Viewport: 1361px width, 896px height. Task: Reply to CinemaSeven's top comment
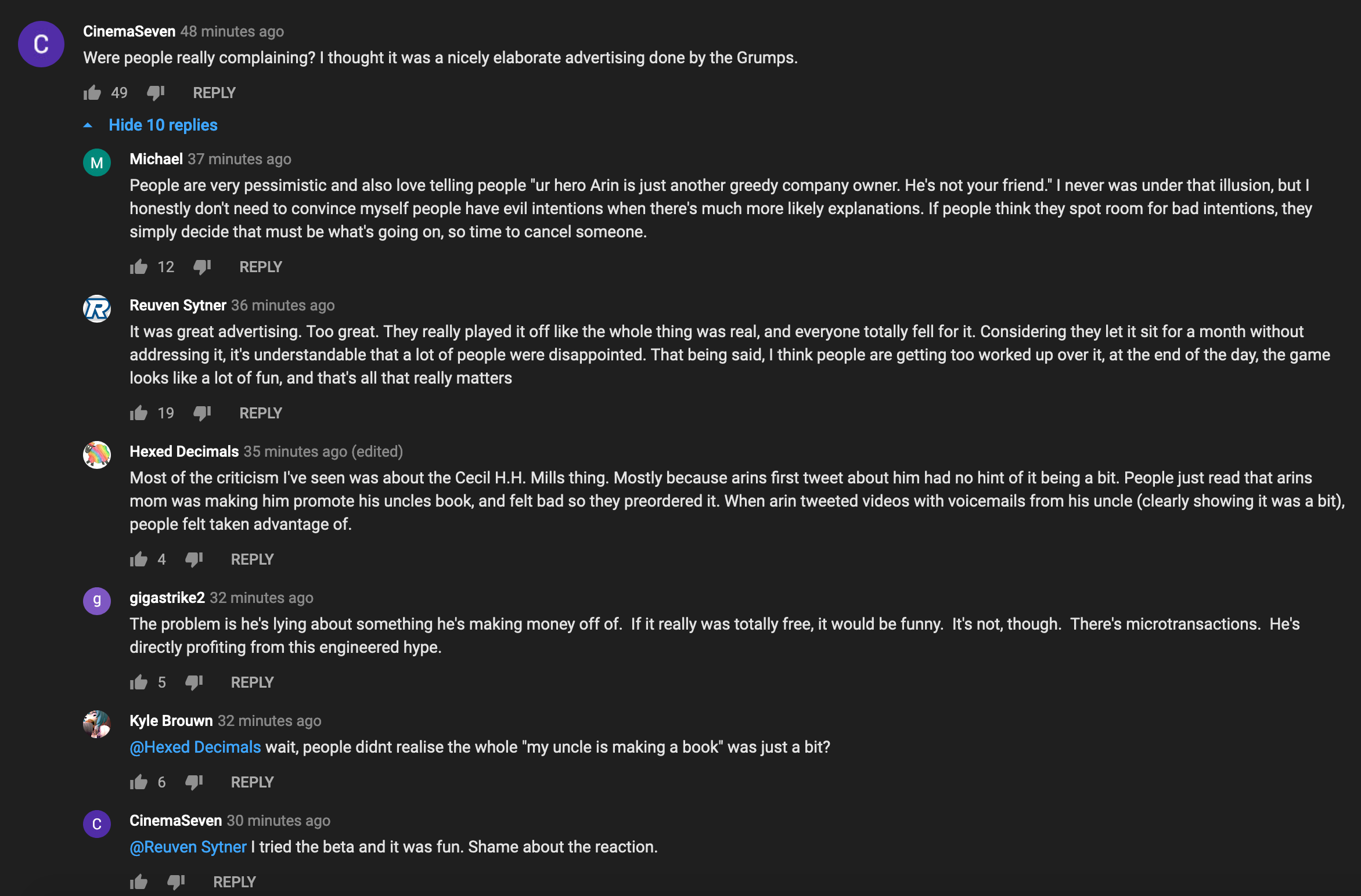pyautogui.click(x=214, y=93)
